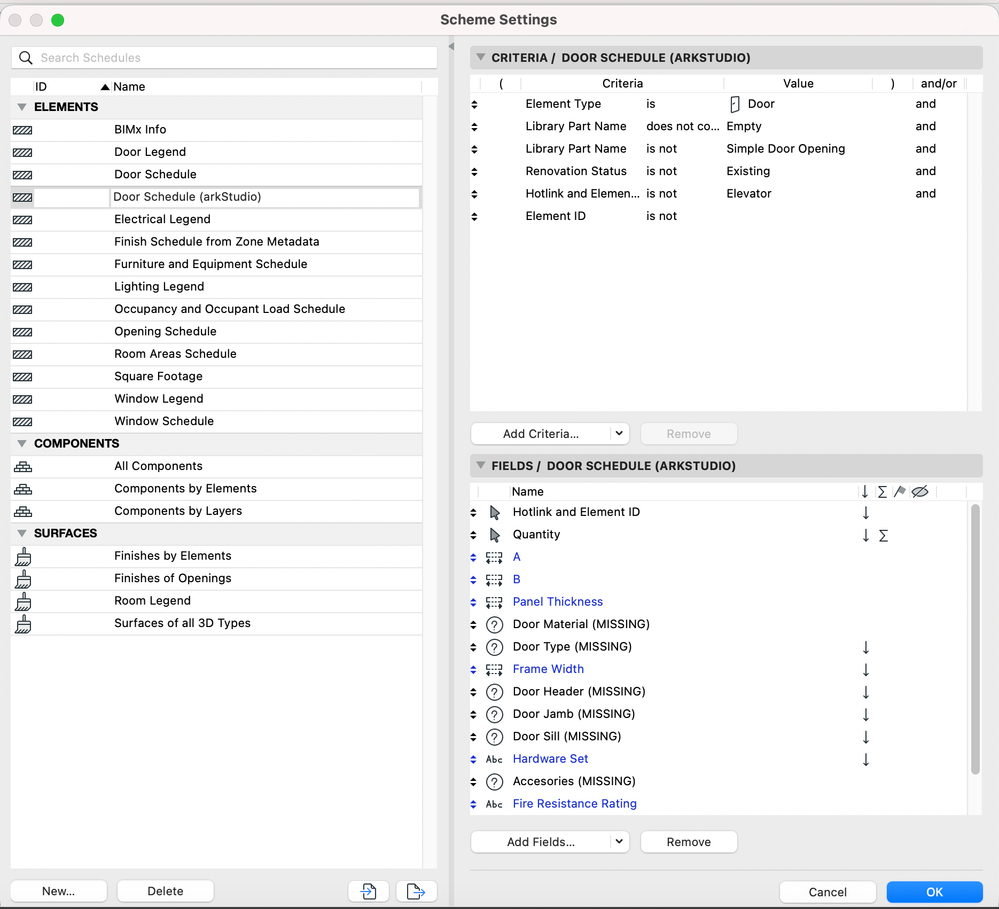999x909 pixels.
Task: Collapse the left schedules panel arrow
Action: pos(451,47)
